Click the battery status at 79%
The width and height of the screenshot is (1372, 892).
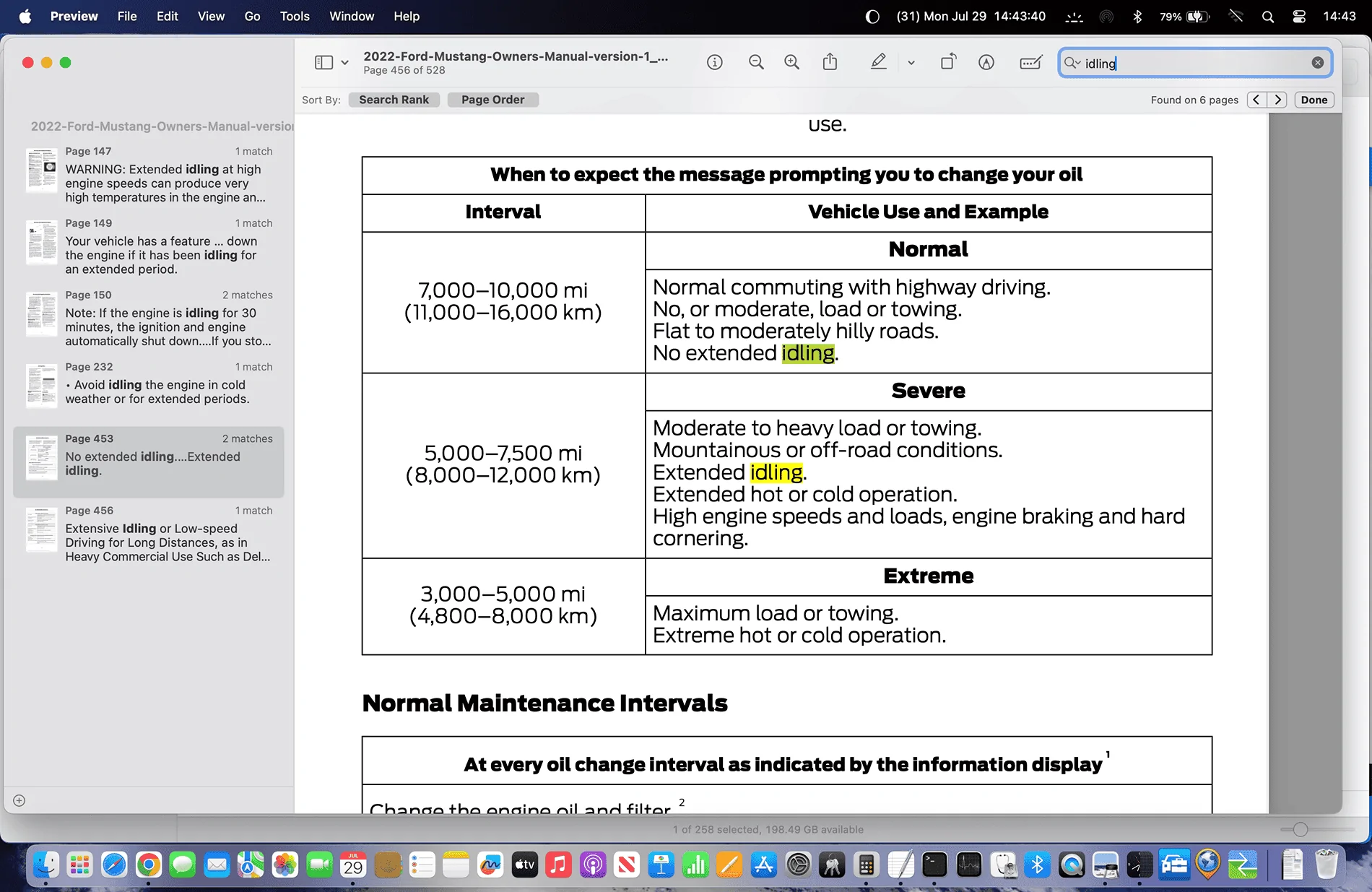click(x=1184, y=17)
